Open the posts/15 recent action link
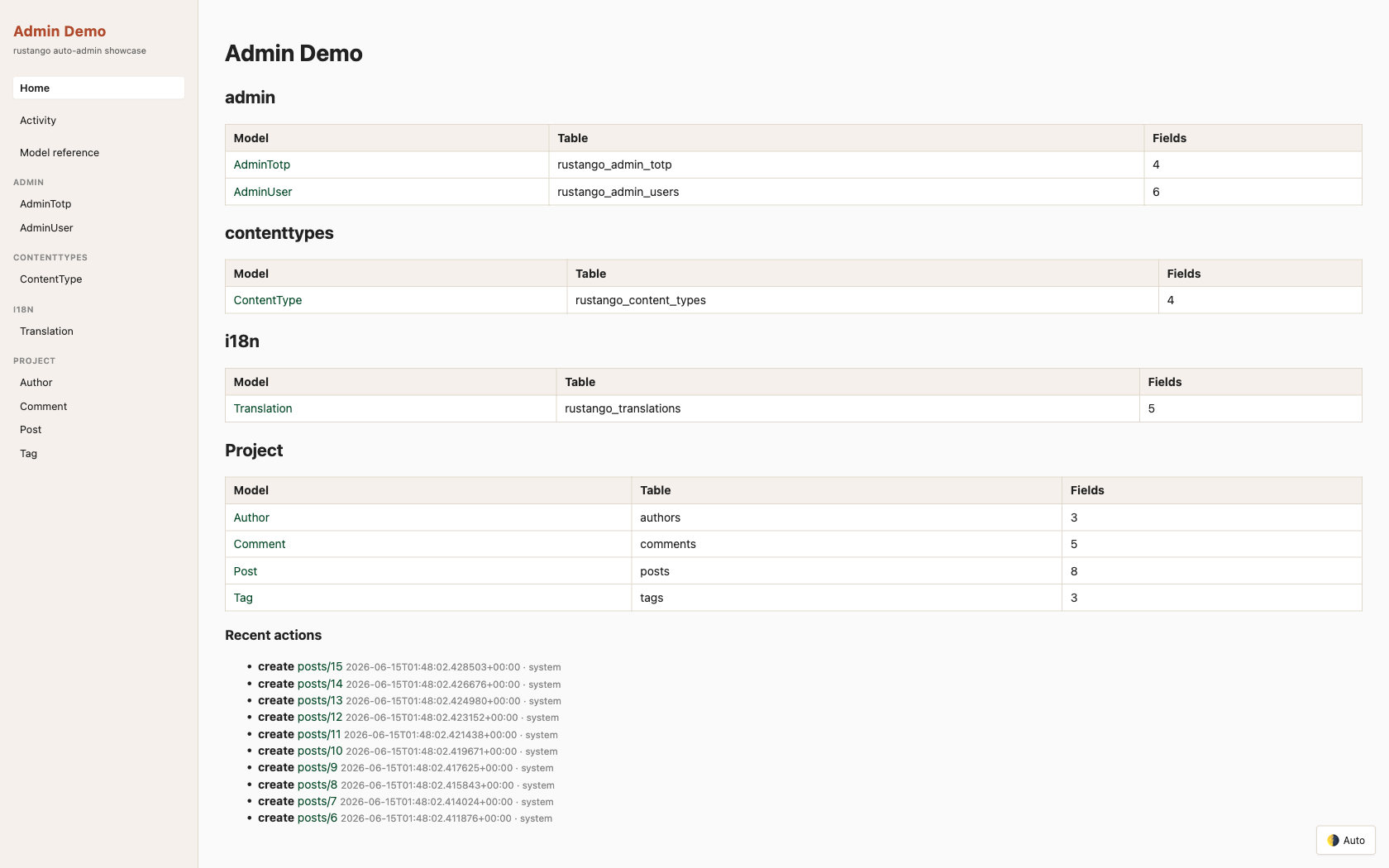Screen dimensions: 1389x868 pos(320,666)
